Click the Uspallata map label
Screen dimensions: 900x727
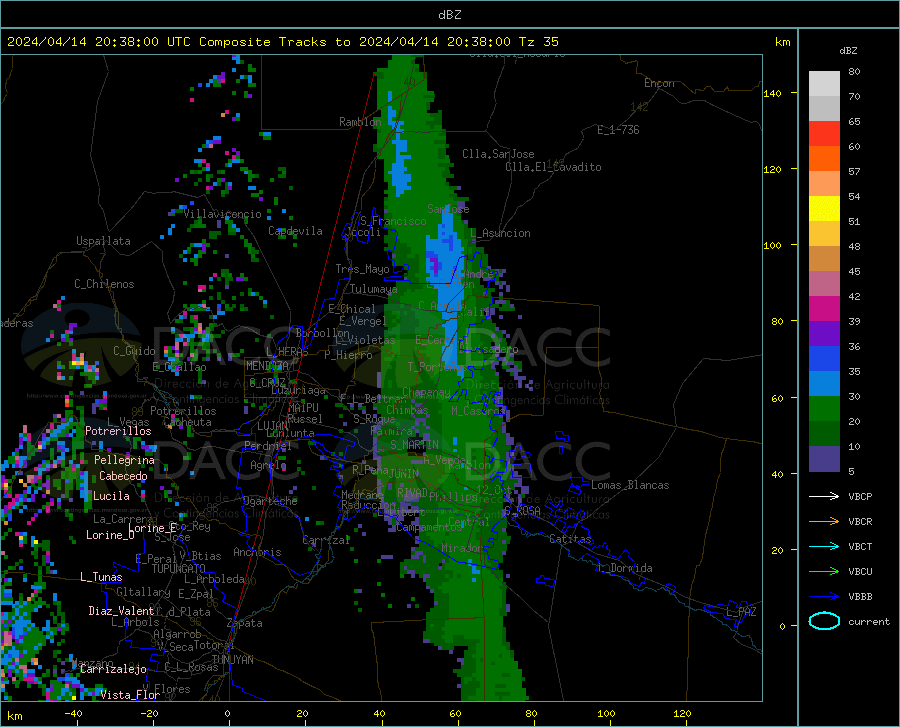tap(103, 241)
